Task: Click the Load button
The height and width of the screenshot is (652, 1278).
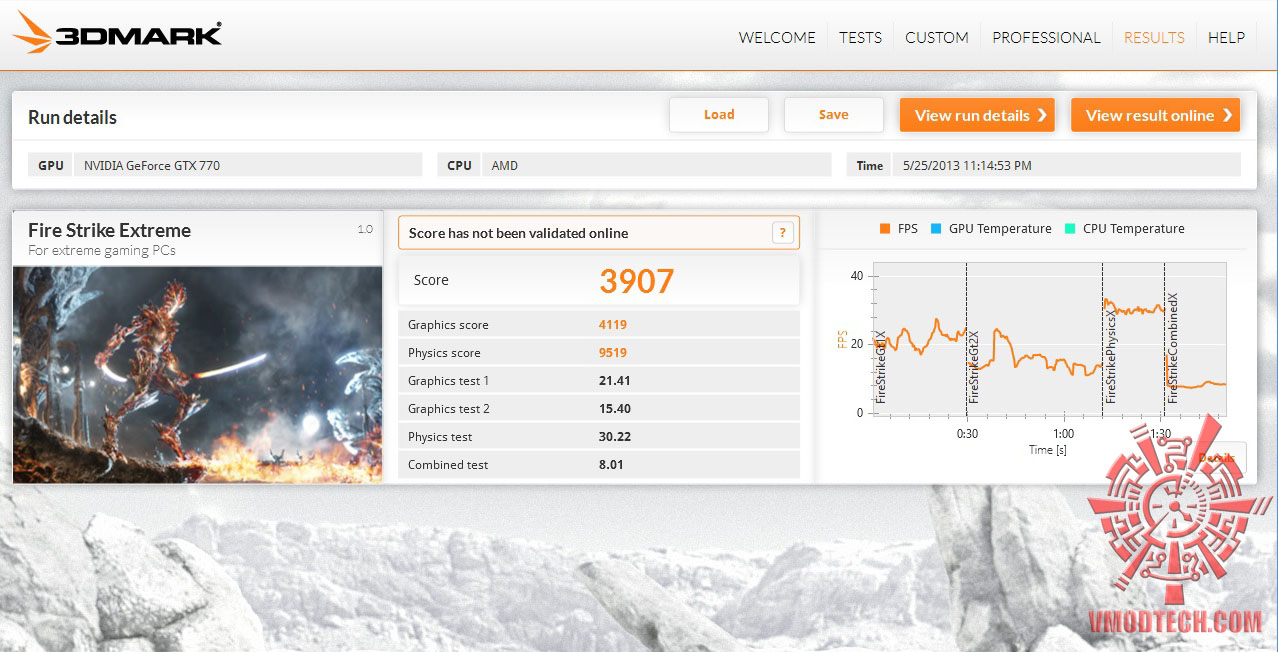Action: pyautogui.click(x=719, y=115)
